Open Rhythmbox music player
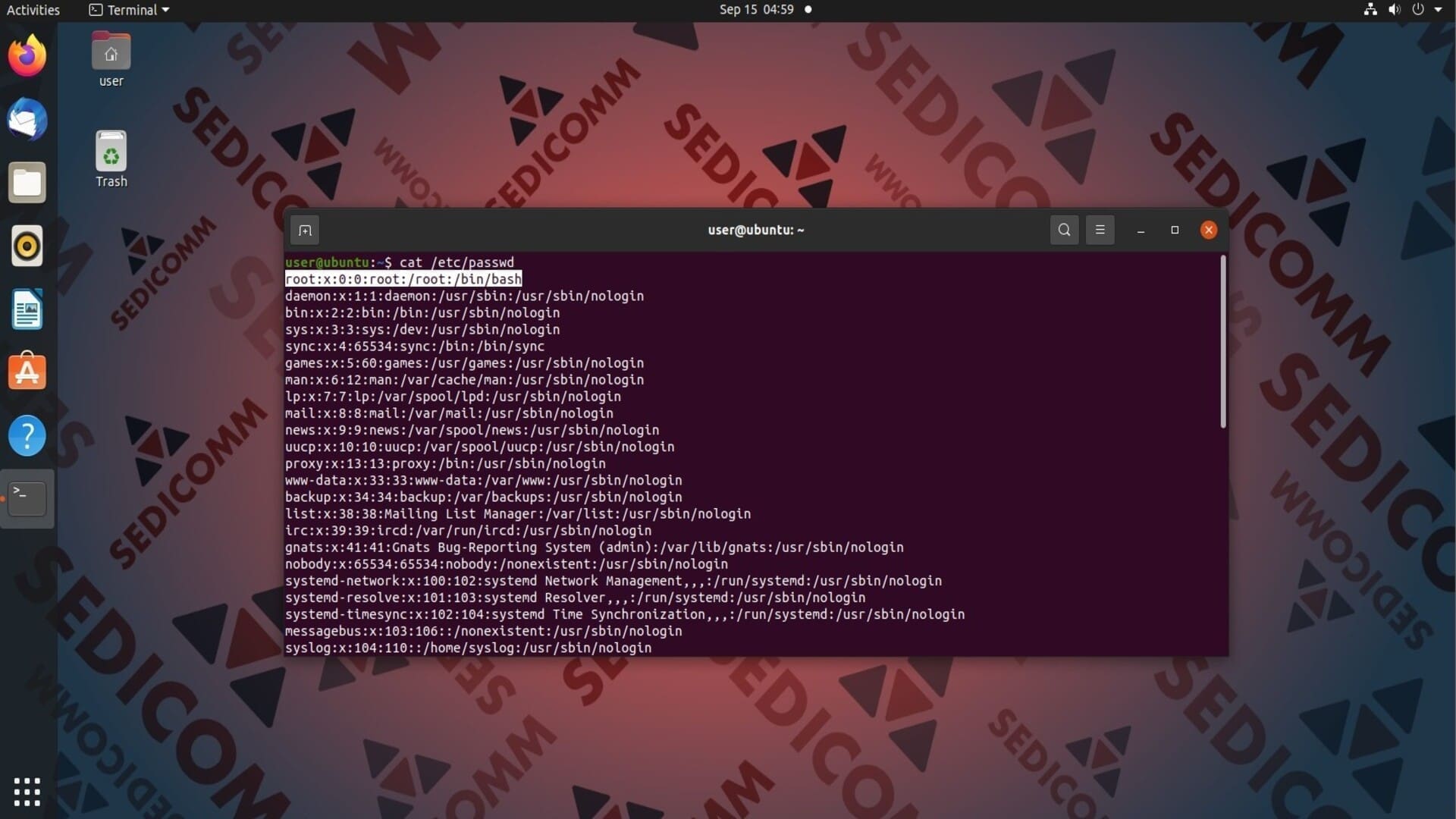 (x=27, y=246)
